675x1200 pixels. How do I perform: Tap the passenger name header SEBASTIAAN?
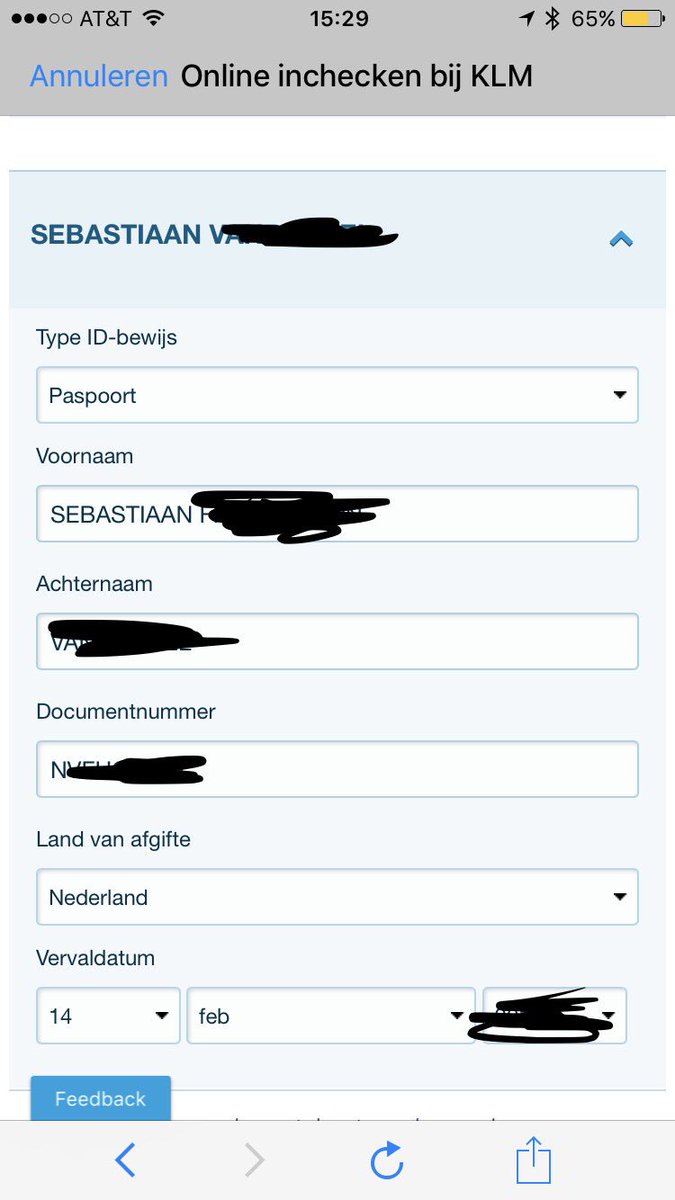[116, 235]
